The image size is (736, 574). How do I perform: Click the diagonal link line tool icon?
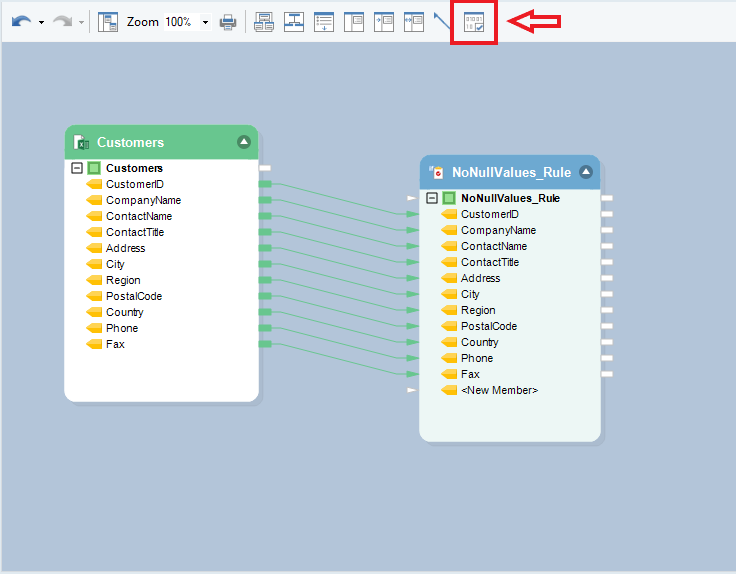442,22
